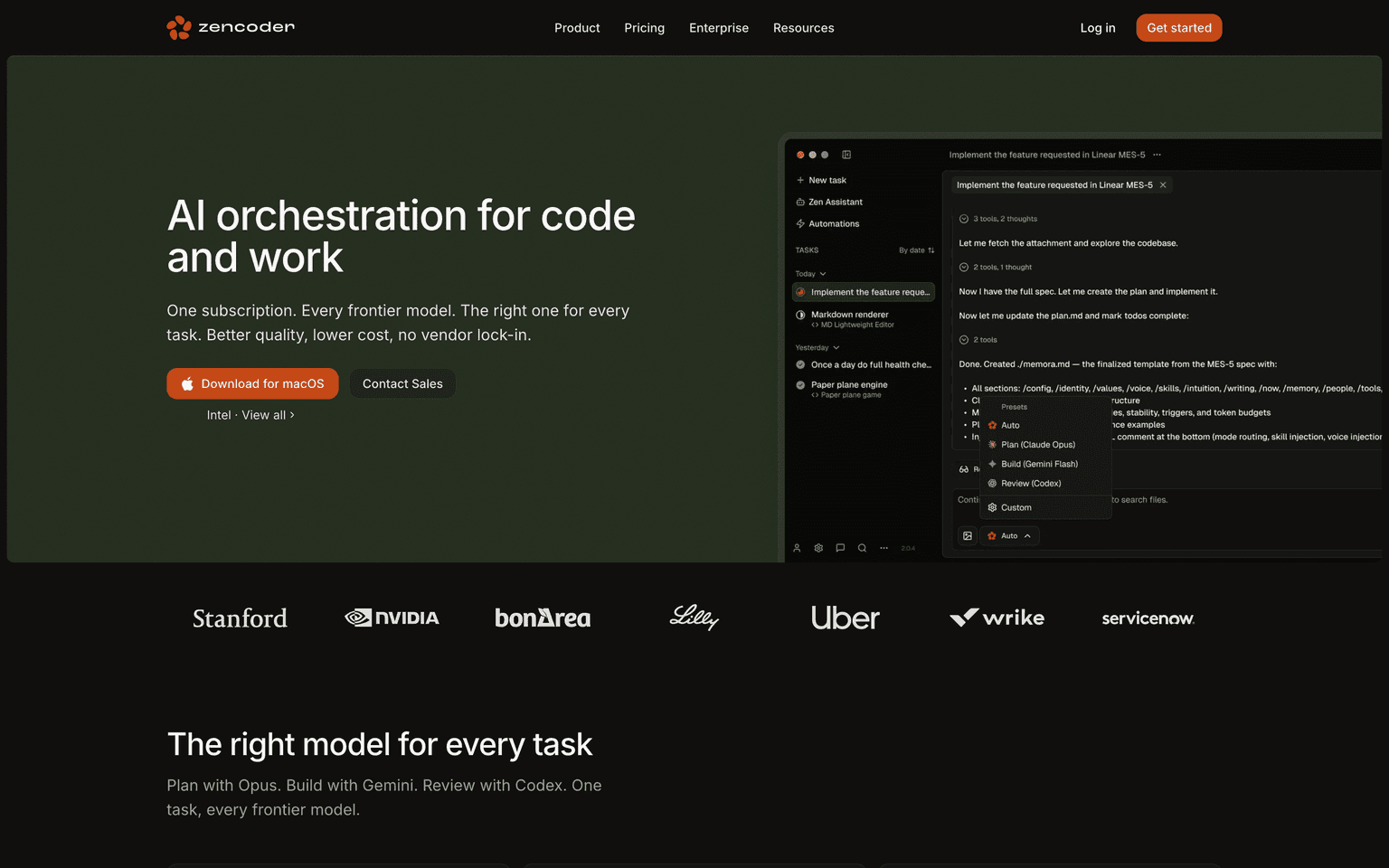Viewport: 1389px width, 868px height.
Task: Click the ServiceNow logo
Action: [x=1148, y=618]
